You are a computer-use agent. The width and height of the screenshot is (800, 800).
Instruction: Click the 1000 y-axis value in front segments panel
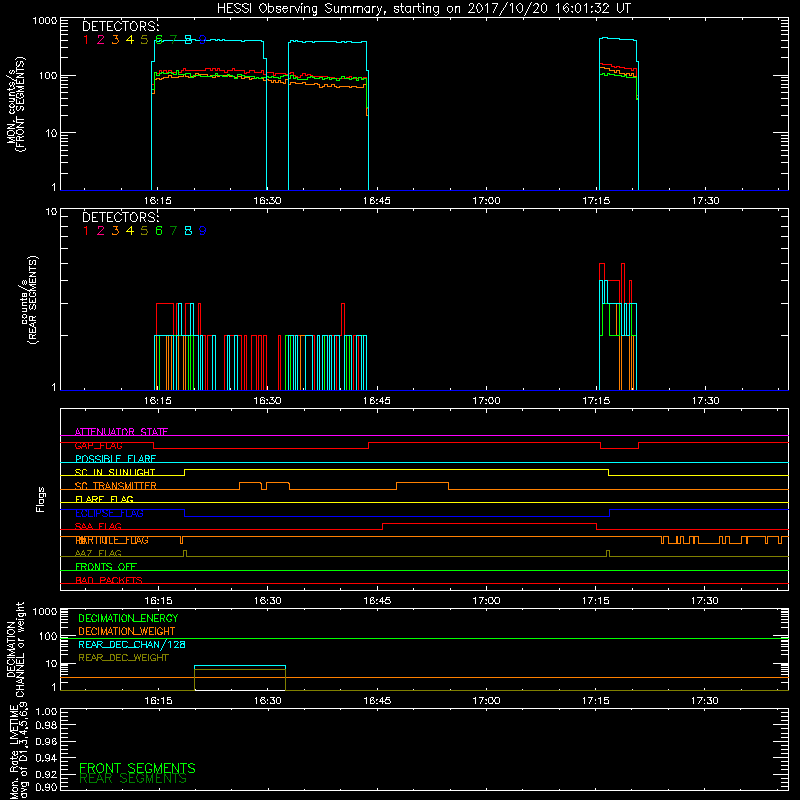pyautogui.click(x=45, y=21)
